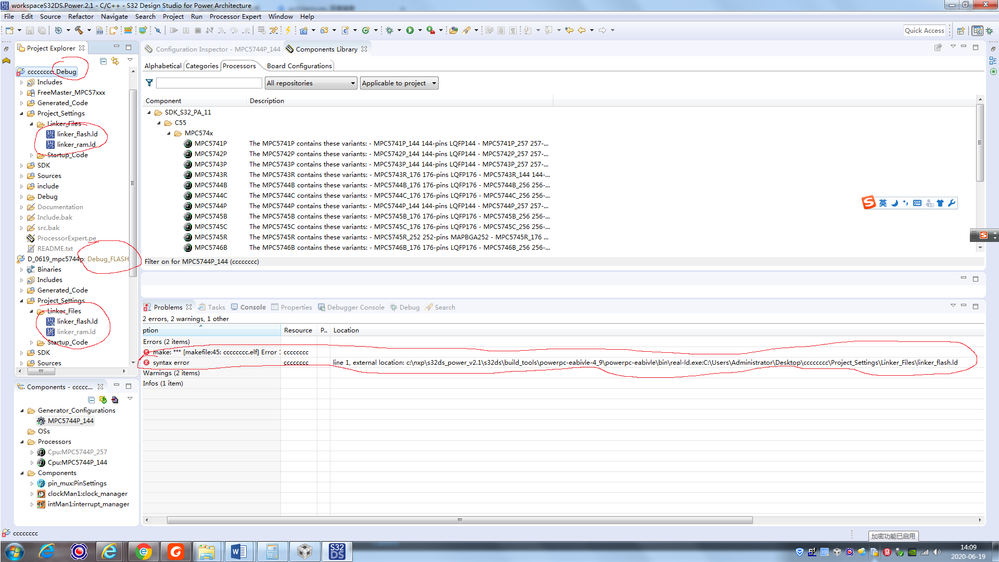The image size is (999, 562).
Task: Click Link with Editor icon in Project Explorer
Action: pyautogui.click(x=115, y=61)
